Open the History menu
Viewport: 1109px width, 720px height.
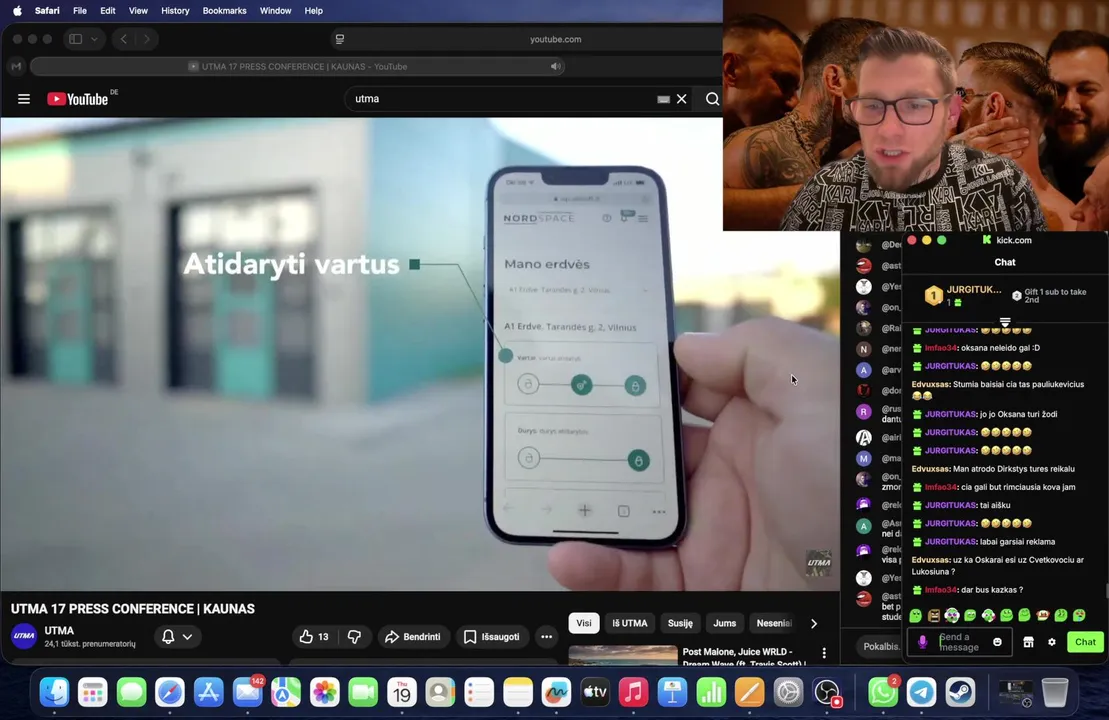175,11
